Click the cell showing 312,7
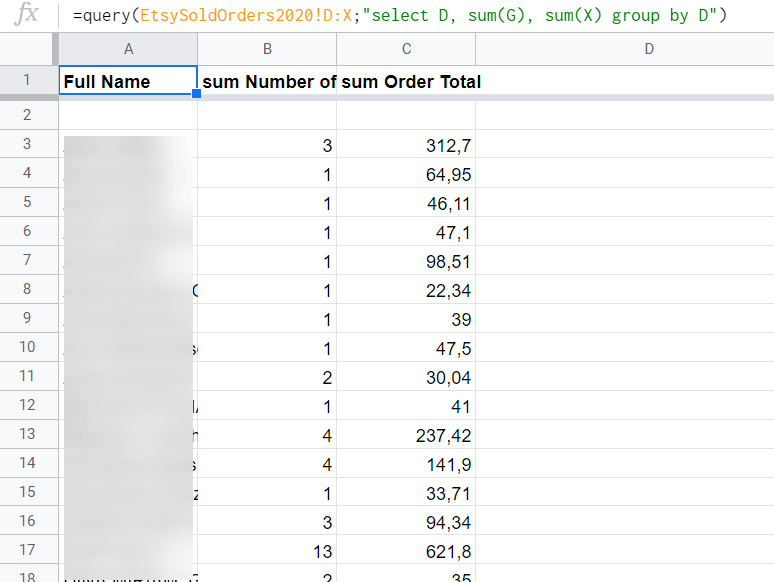Screen dimensions: 774x582 [x=406, y=145]
